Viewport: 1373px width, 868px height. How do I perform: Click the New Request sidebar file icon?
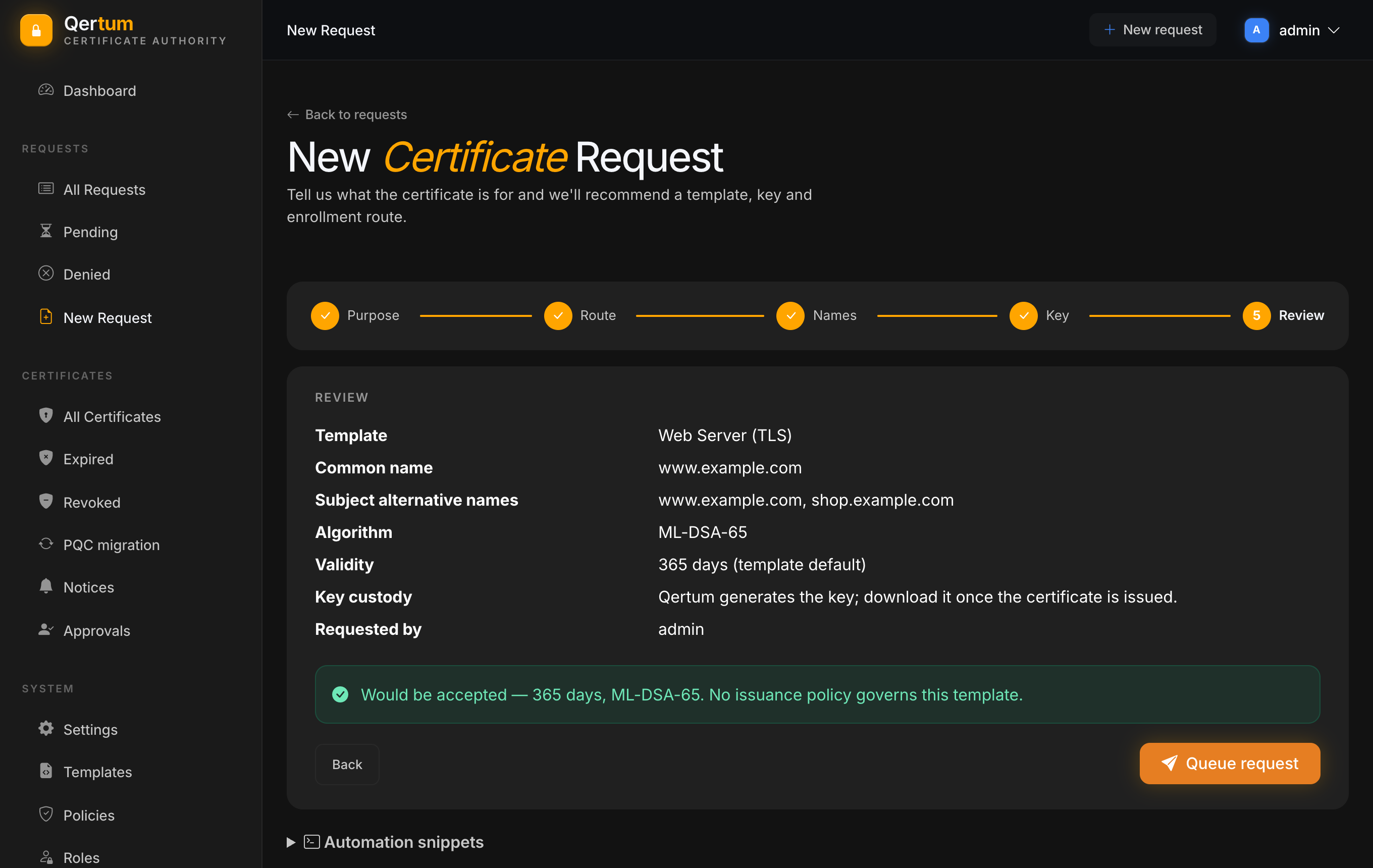point(46,317)
